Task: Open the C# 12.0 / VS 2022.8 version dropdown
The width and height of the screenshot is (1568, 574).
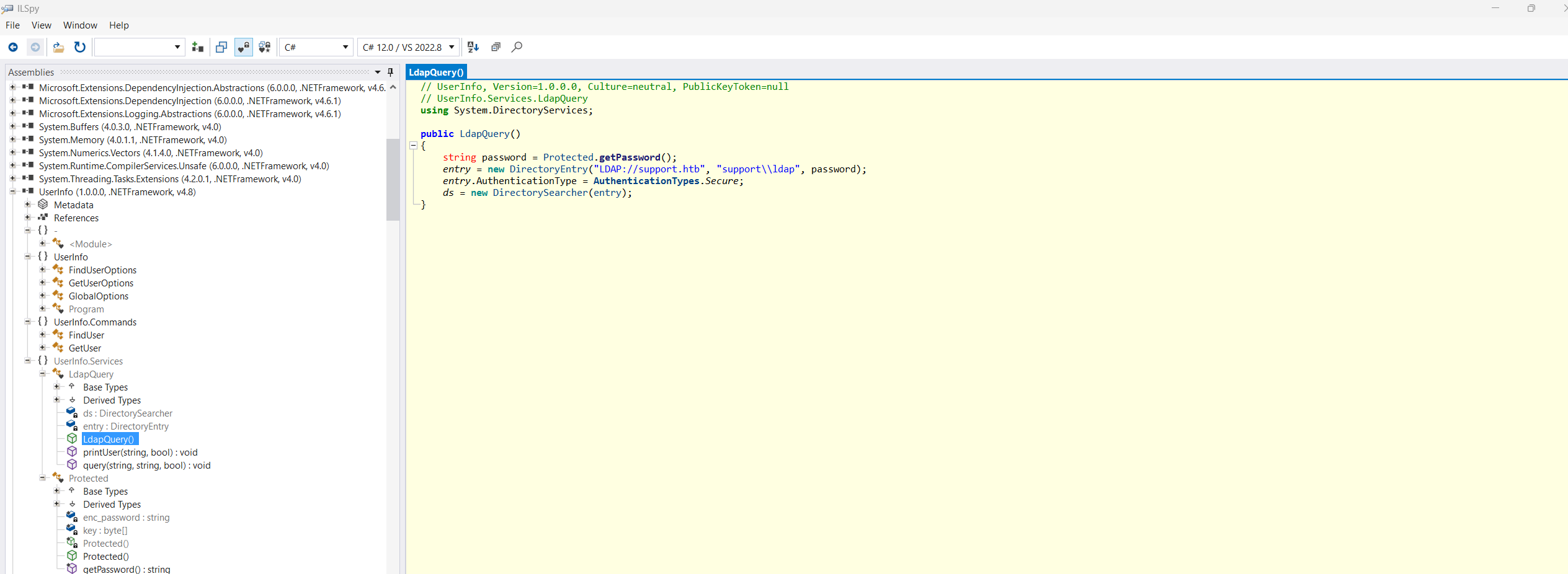Action: (x=408, y=47)
